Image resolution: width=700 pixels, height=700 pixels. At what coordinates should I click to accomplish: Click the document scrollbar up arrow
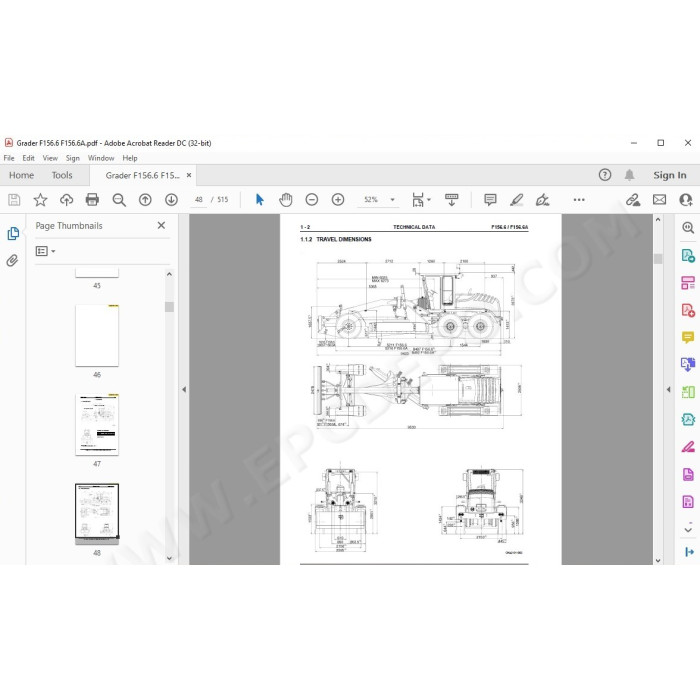(x=658, y=220)
